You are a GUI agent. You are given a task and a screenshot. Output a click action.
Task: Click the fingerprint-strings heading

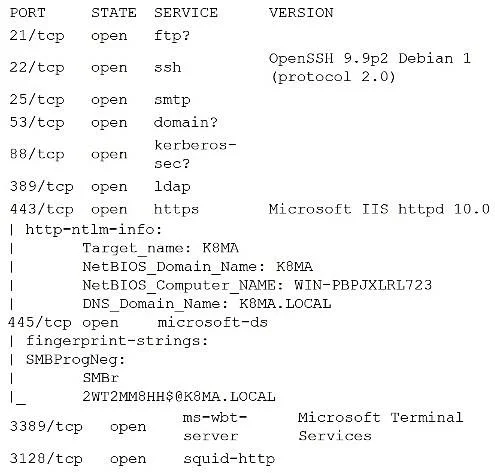(x=117, y=341)
